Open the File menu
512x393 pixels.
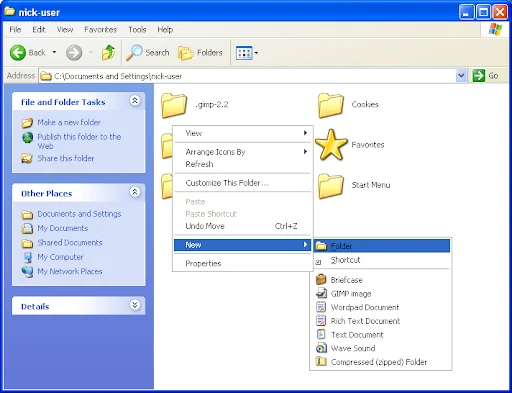15,30
